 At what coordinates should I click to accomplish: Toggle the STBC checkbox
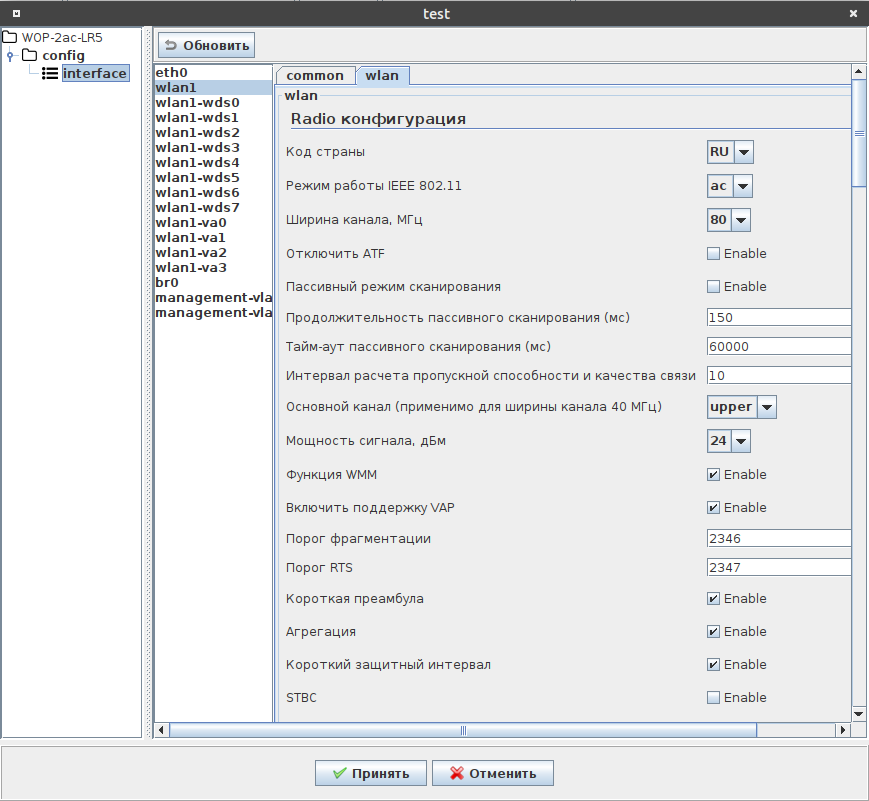pos(713,698)
